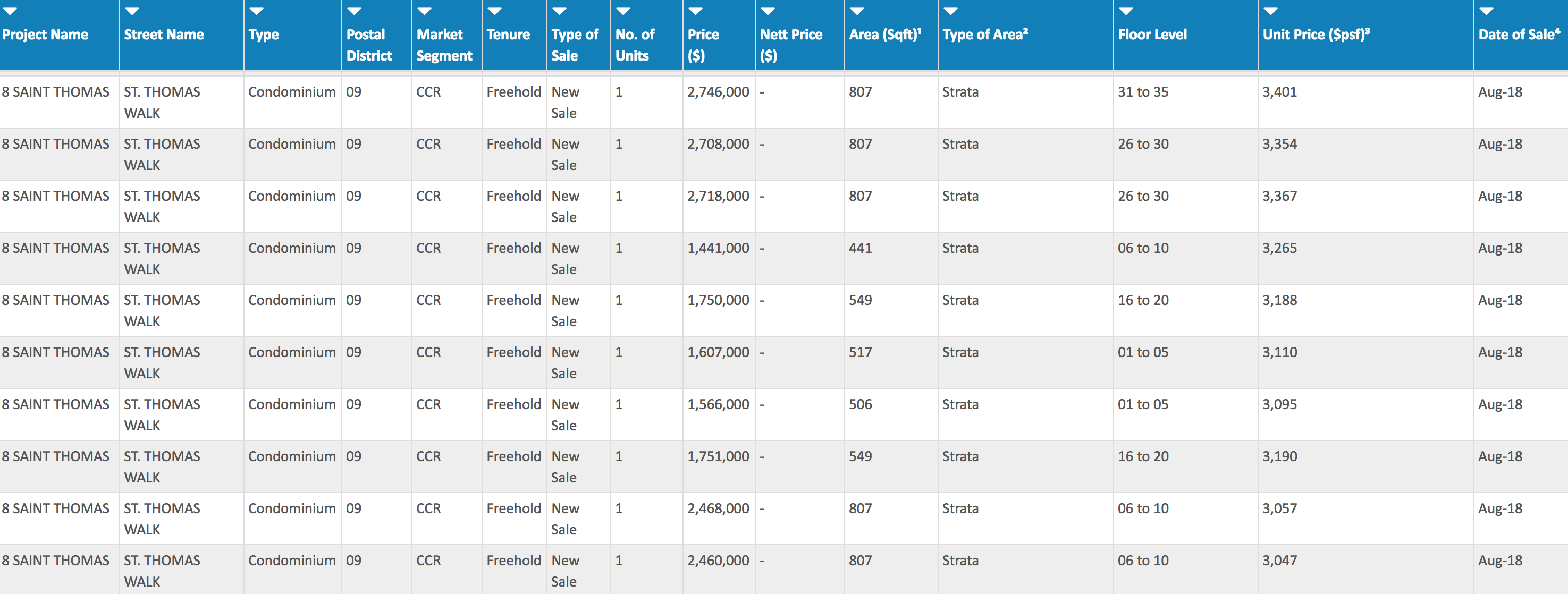1568x594 pixels.
Task: Select floor level cell 31 to 35
Action: [1143, 92]
